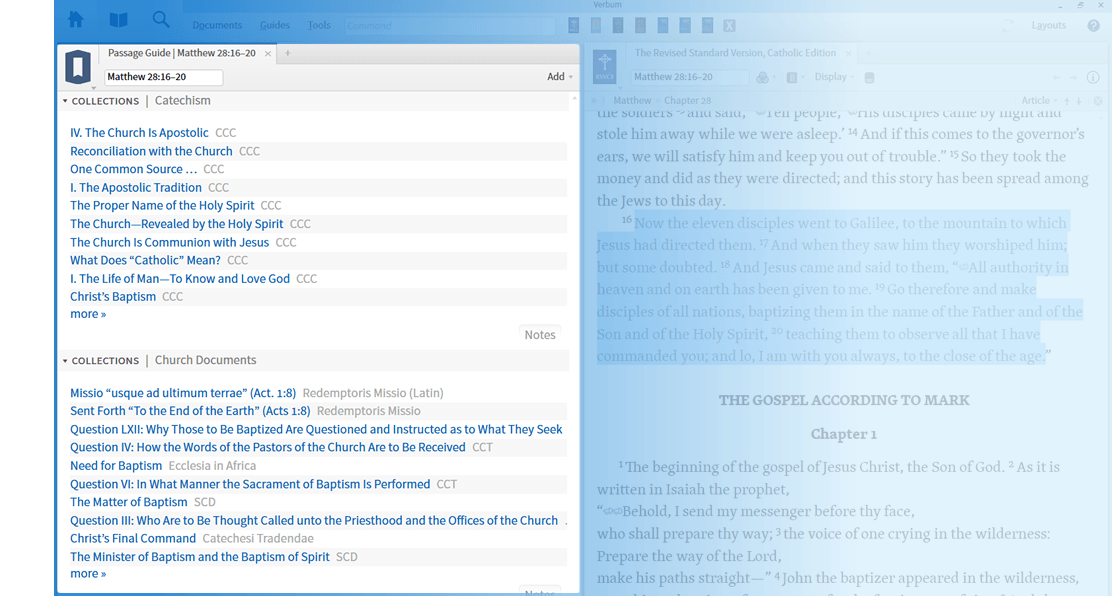Select the Passage Guide Matthew 28:16–20 tab
1112x596 pixels.
182,53
